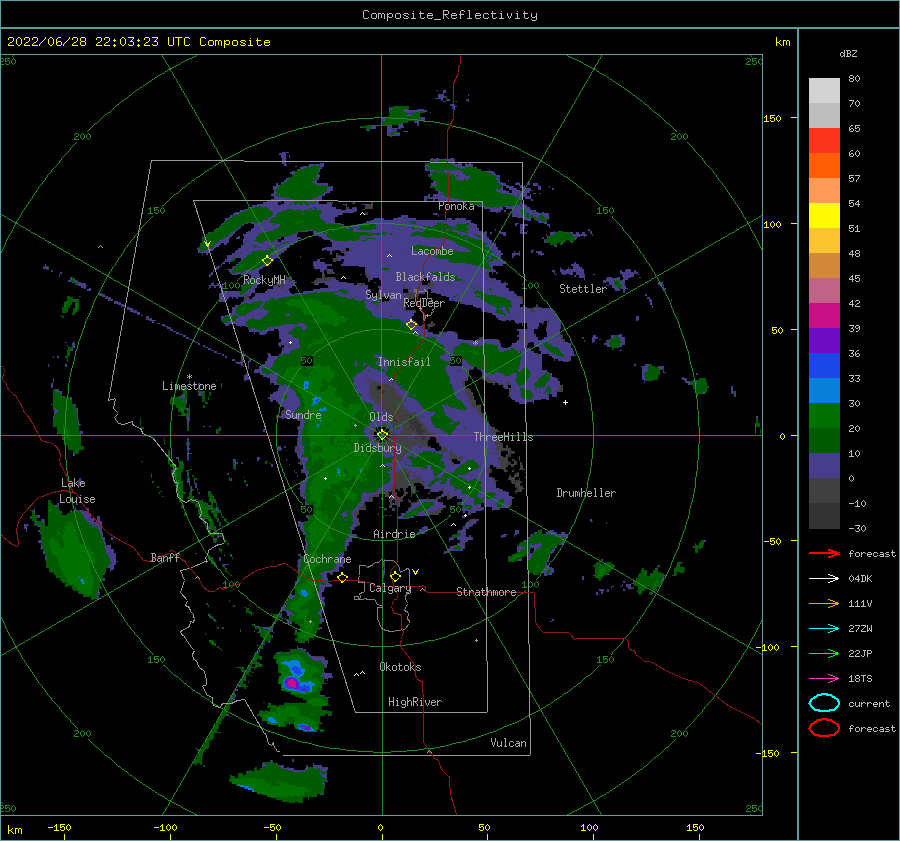Click the Sylvan label
900x841 pixels.
tap(383, 295)
